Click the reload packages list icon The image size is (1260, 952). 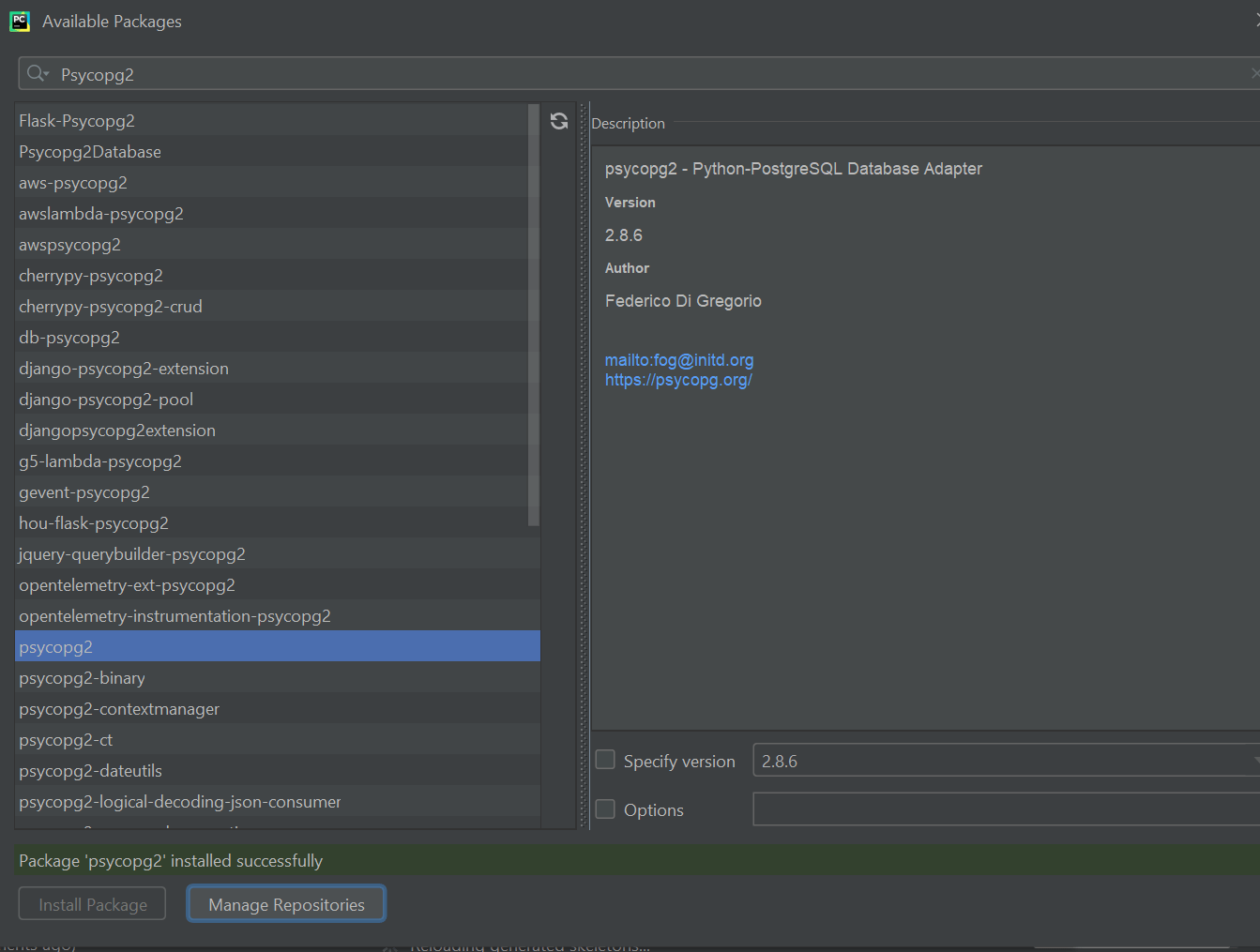(x=559, y=121)
